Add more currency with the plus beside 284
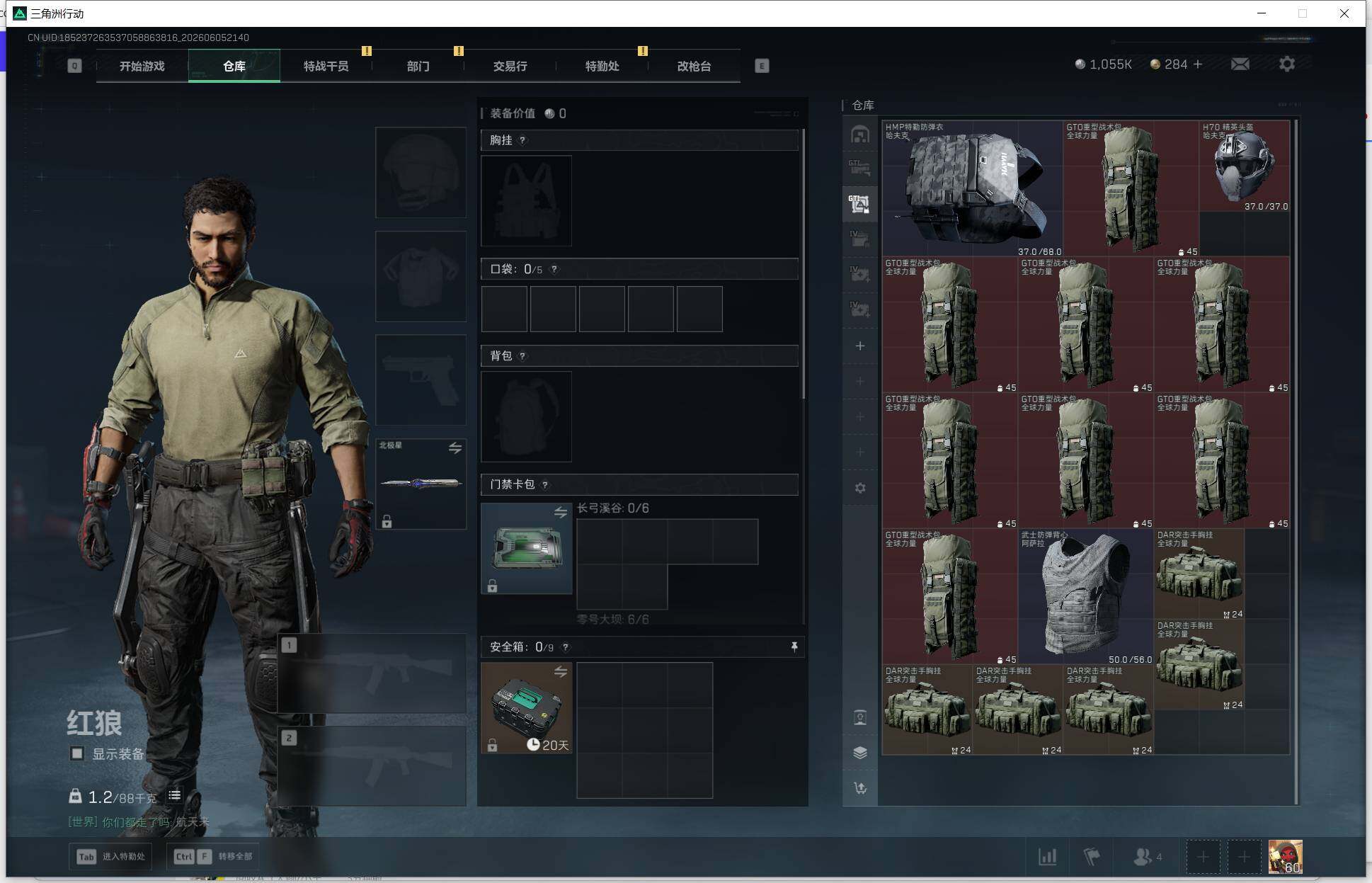Screen dimensions: 1372x883 [1198, 64]
